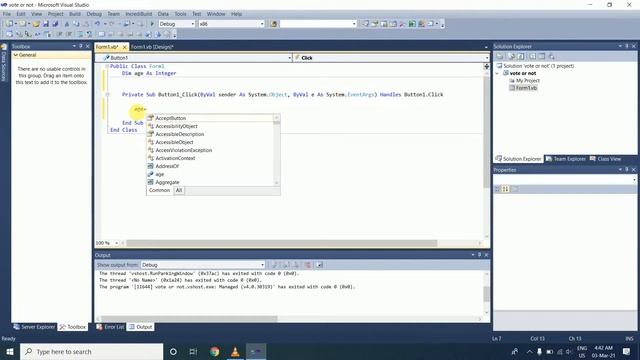Click the Alphabetical sort icon in Properties
The image size is (640, 360).
(x=506, y=189)
